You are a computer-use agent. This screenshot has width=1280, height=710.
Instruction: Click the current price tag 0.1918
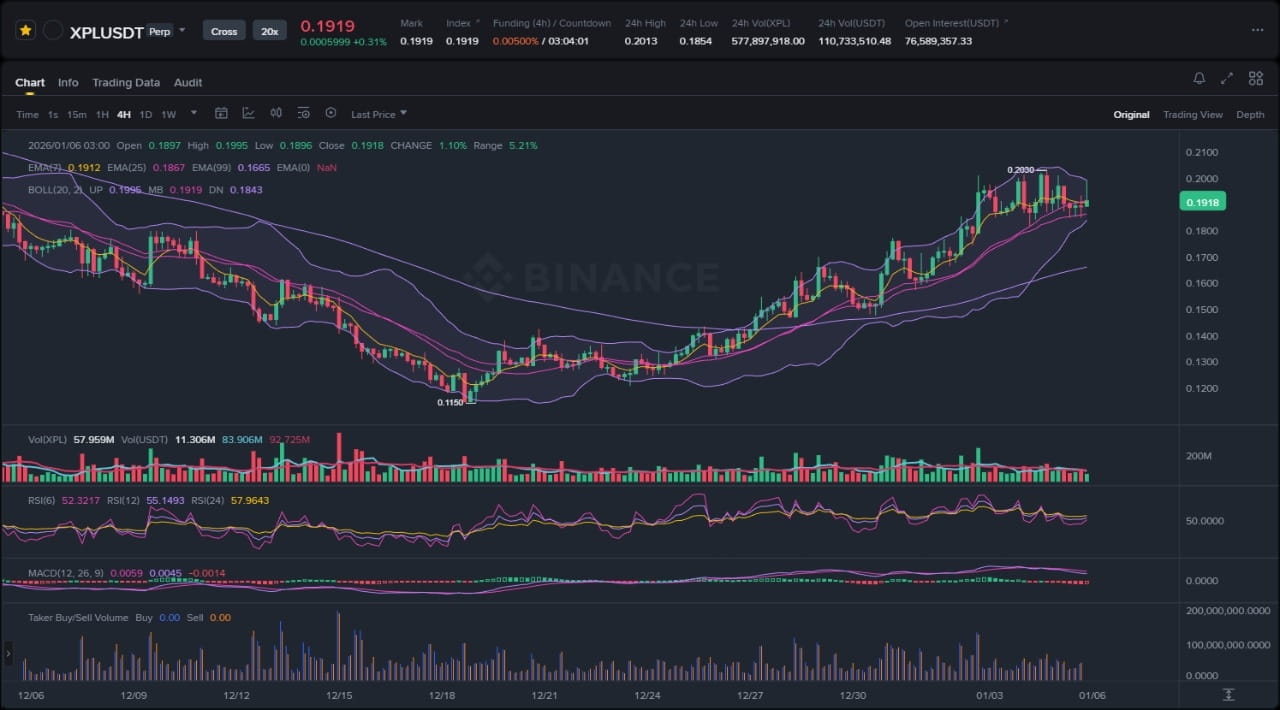[1202, 202]
